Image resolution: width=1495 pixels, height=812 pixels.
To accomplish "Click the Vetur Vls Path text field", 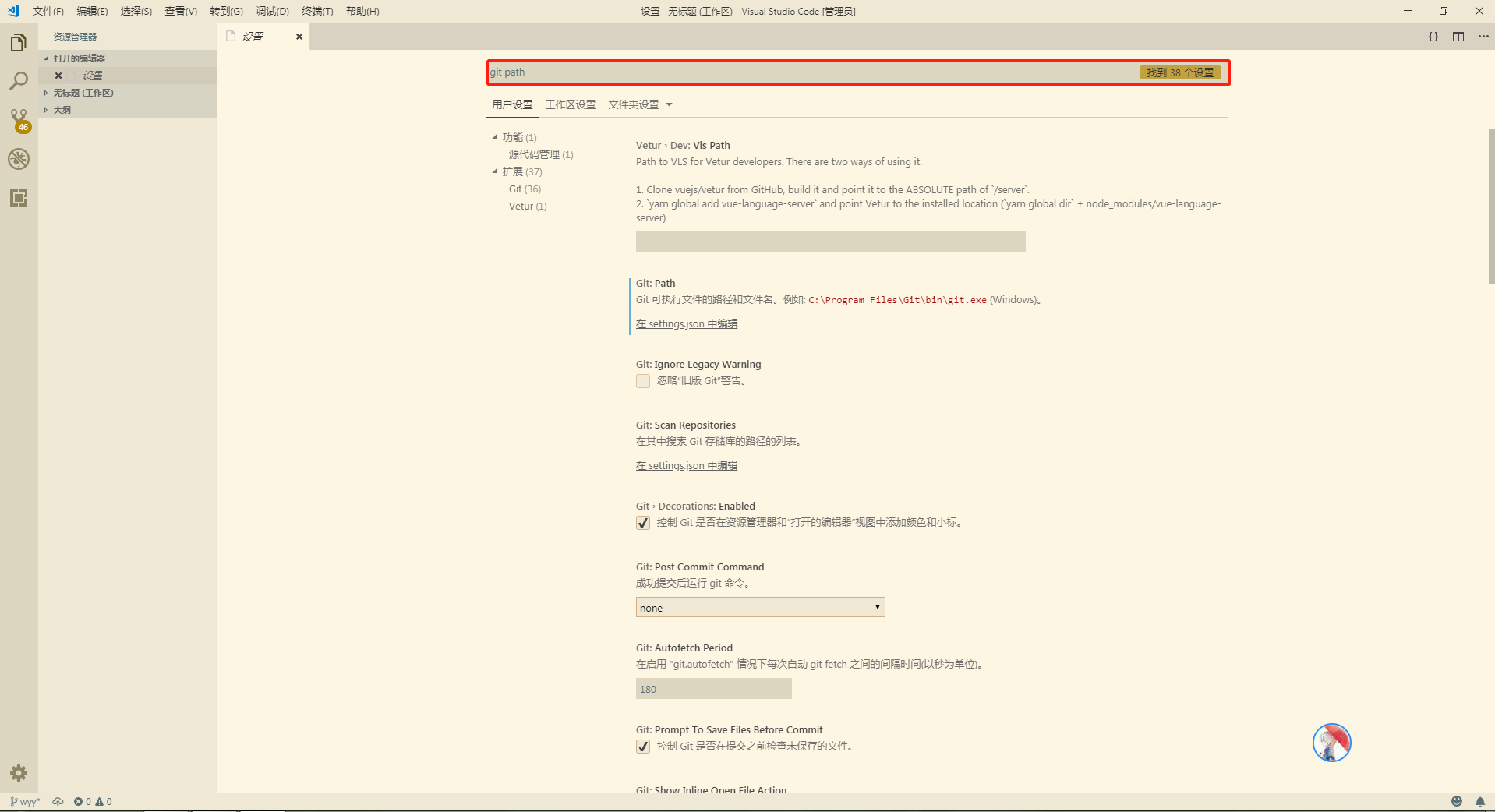I will (831, 242).
